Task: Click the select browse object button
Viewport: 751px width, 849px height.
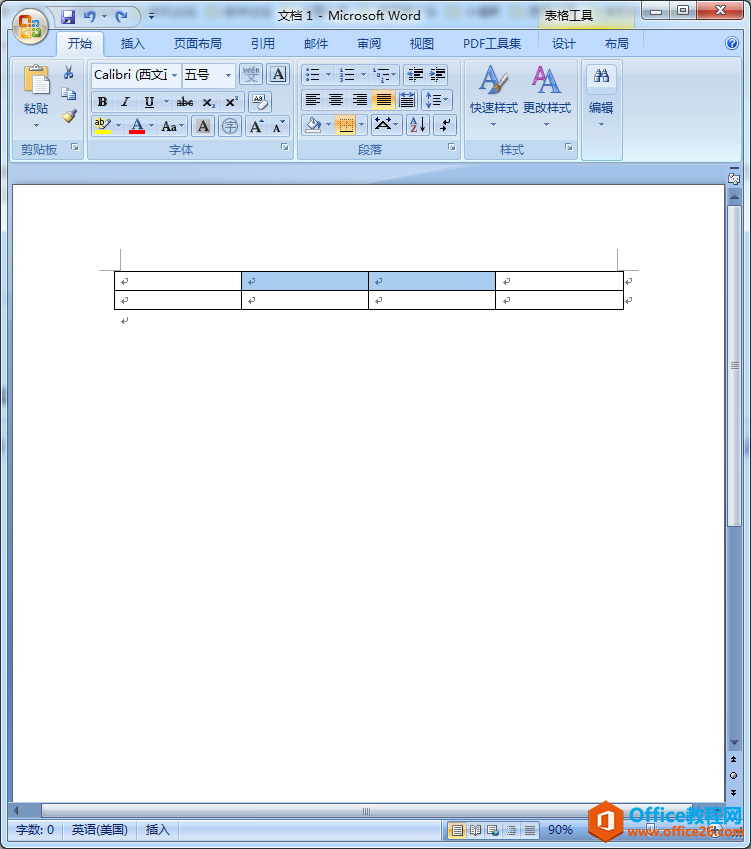Action: pyautogui.click(x=734, y=775)
